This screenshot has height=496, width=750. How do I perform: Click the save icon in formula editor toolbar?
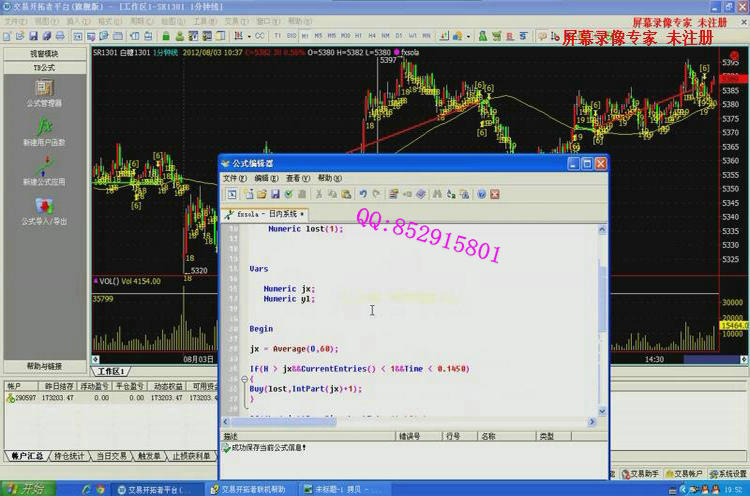[x=275, y=194]
